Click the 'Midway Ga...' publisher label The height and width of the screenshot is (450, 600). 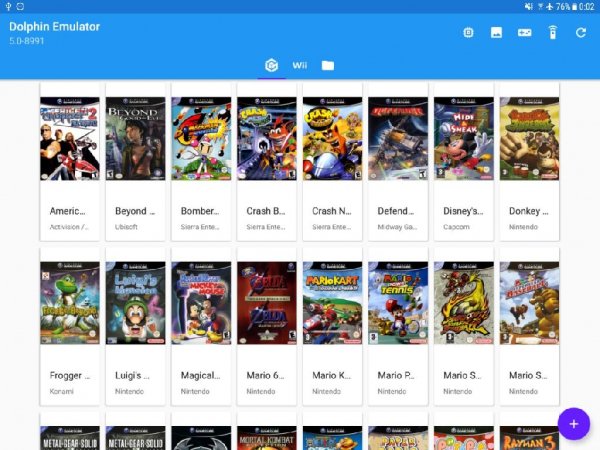tap(397, 227)
